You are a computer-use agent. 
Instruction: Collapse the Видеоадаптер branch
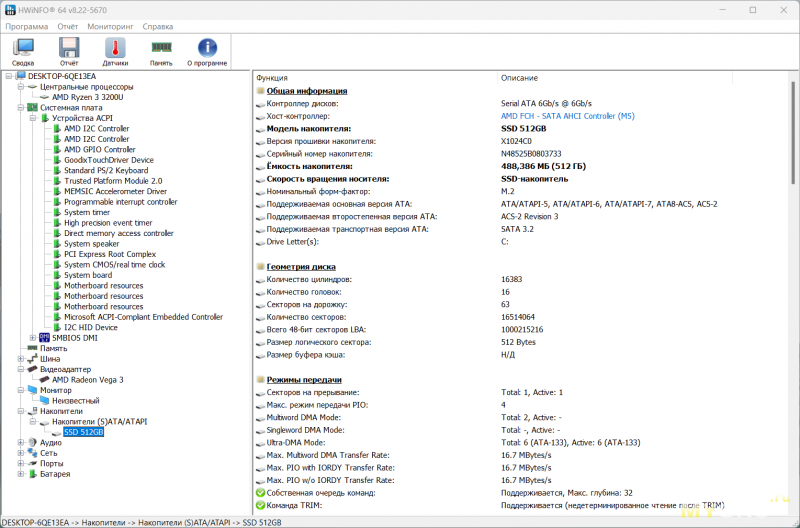point(21,369)
